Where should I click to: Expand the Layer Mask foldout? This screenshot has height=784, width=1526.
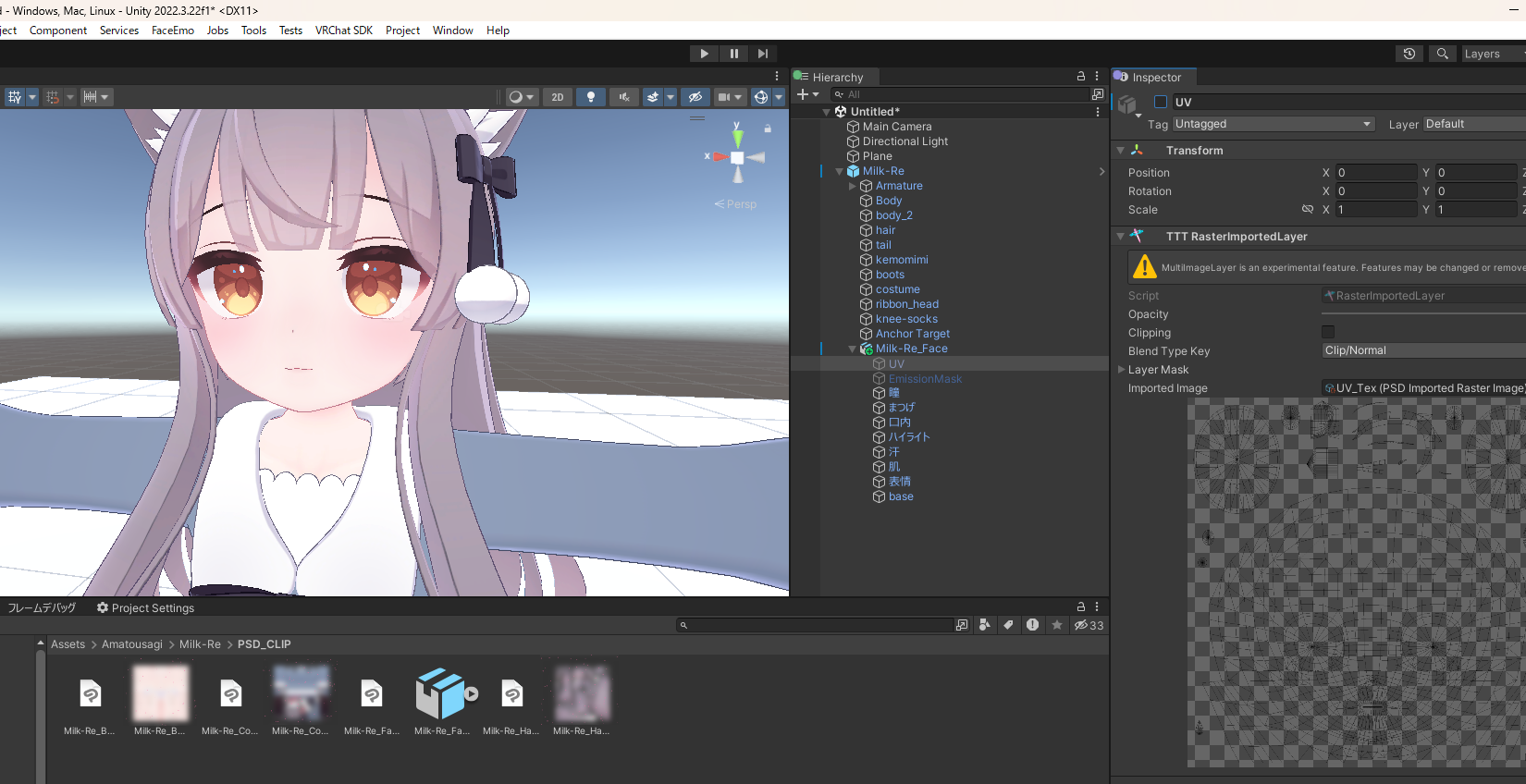click(x=1122, y=370)
